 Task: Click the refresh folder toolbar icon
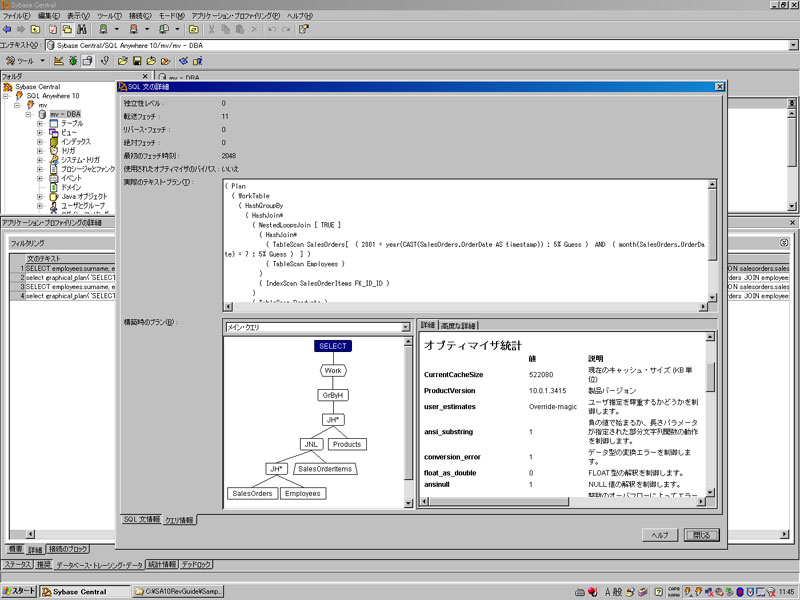click(x=193, y=30)
